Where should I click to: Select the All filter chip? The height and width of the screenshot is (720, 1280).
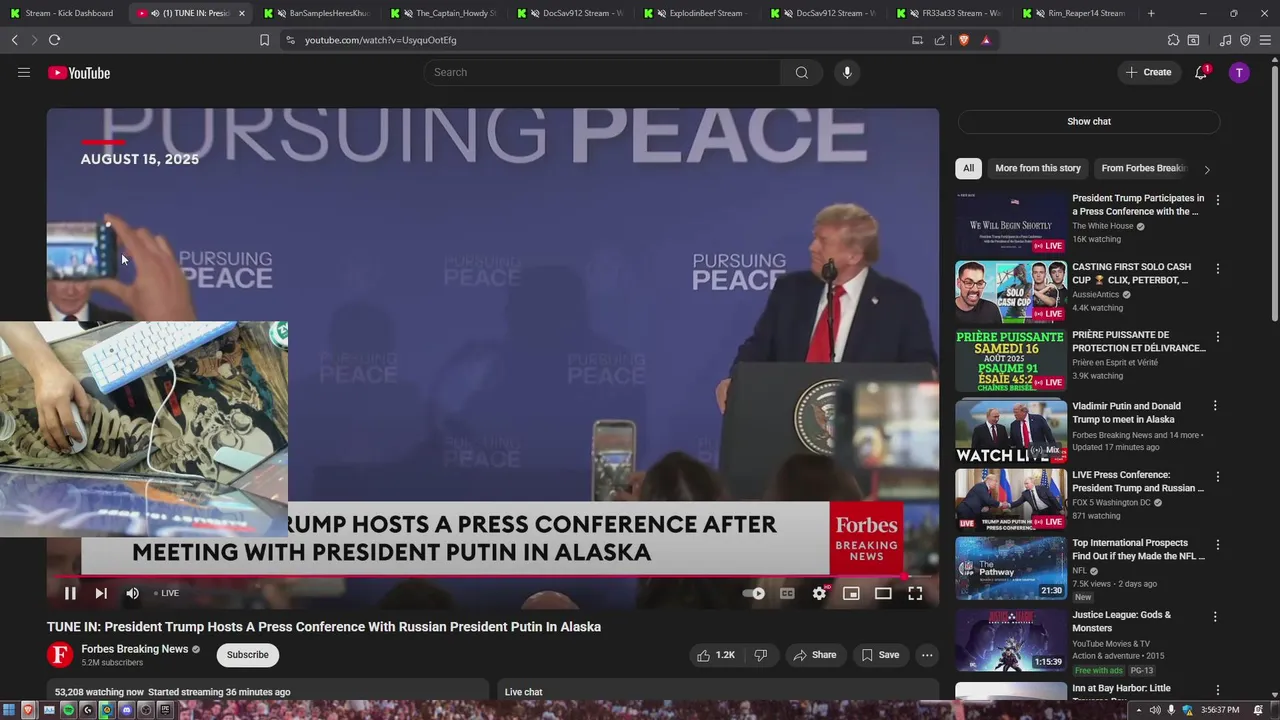(x=968, y=168)
